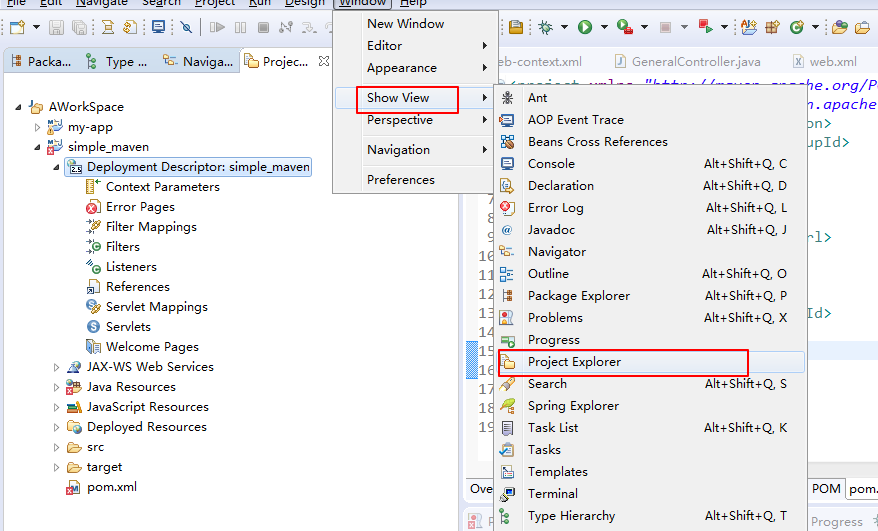Collapse the Deployment Descriptor node

tap(57, 167)
